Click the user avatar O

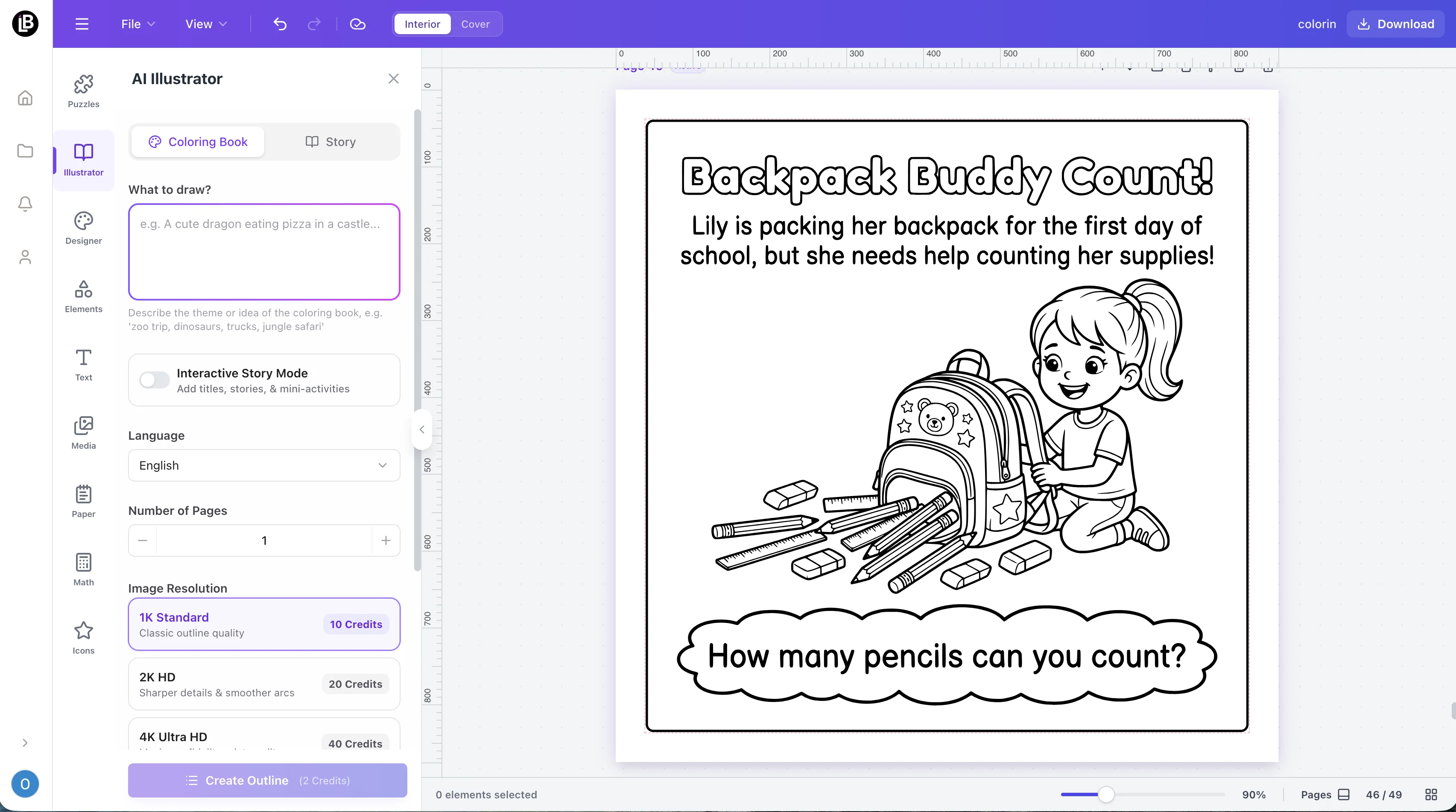tap(25, 784)
